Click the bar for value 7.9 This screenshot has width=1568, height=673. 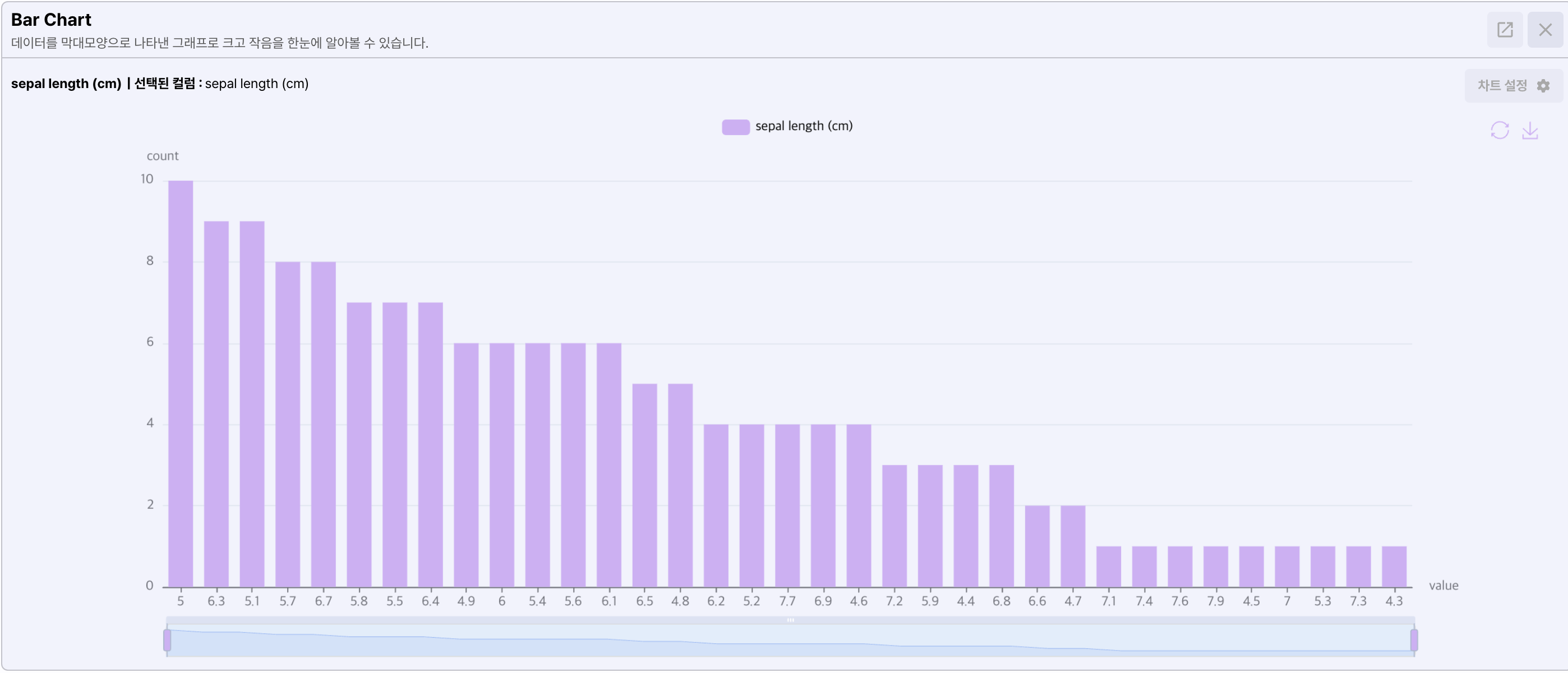tap(1215, 566)
